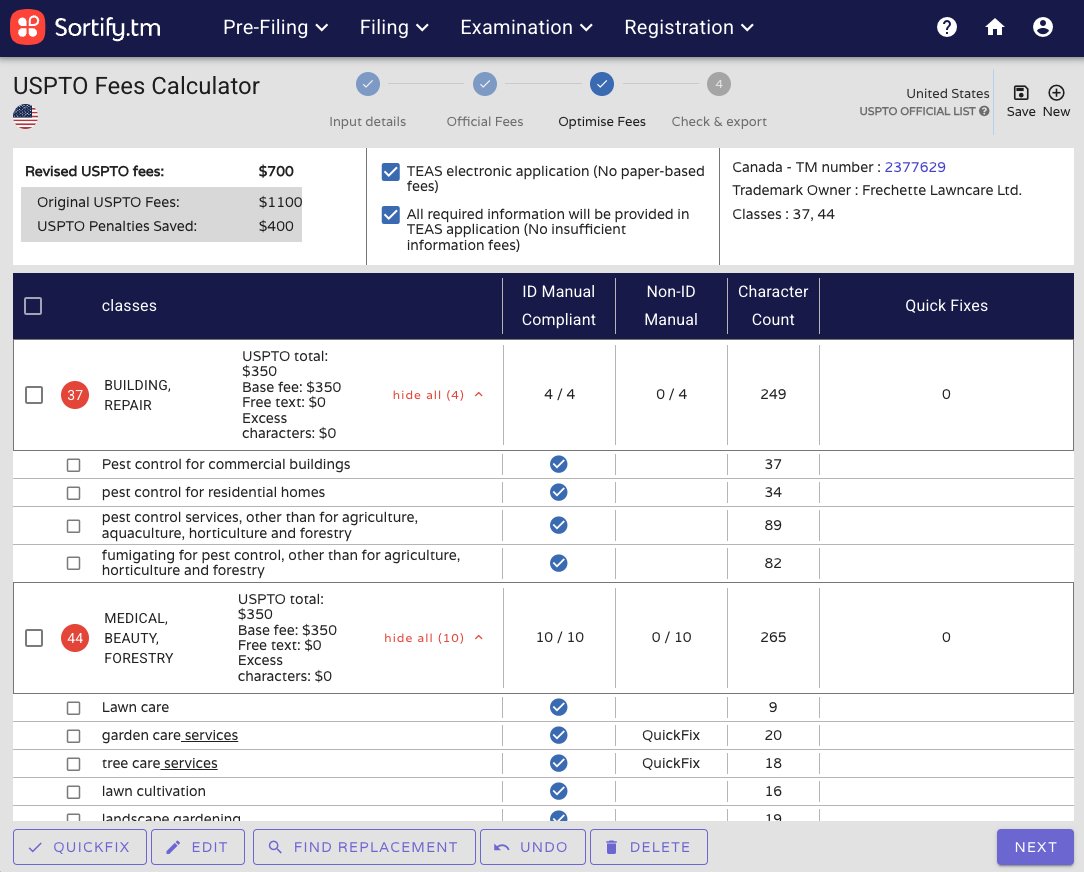Jump to step 4 Check & export circle
Image resolution: width=1084 pixels, height=872 pixels.
719,84
